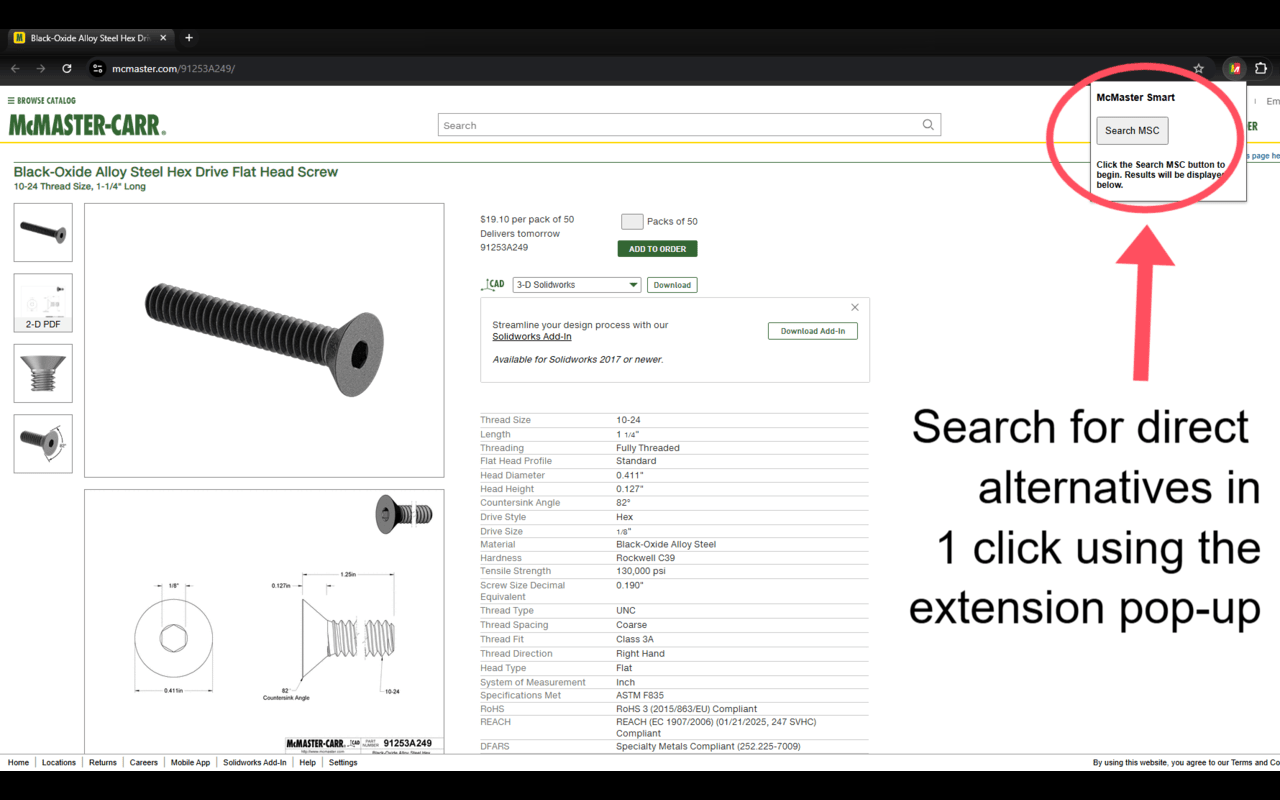Click the Specialty Metals Compliant DFARS value
Screen dimensions: 1280x800
tap(708, 746)
